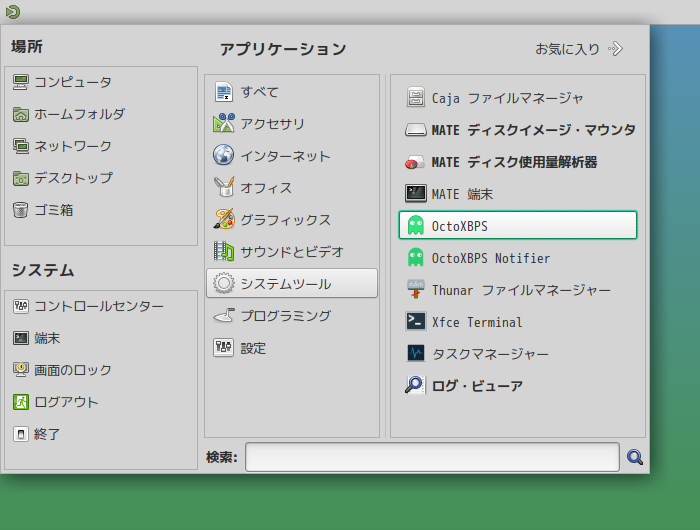Launch the ログ・ビューア magnifier icon
The image size is (700, 530).
point(416,385)
